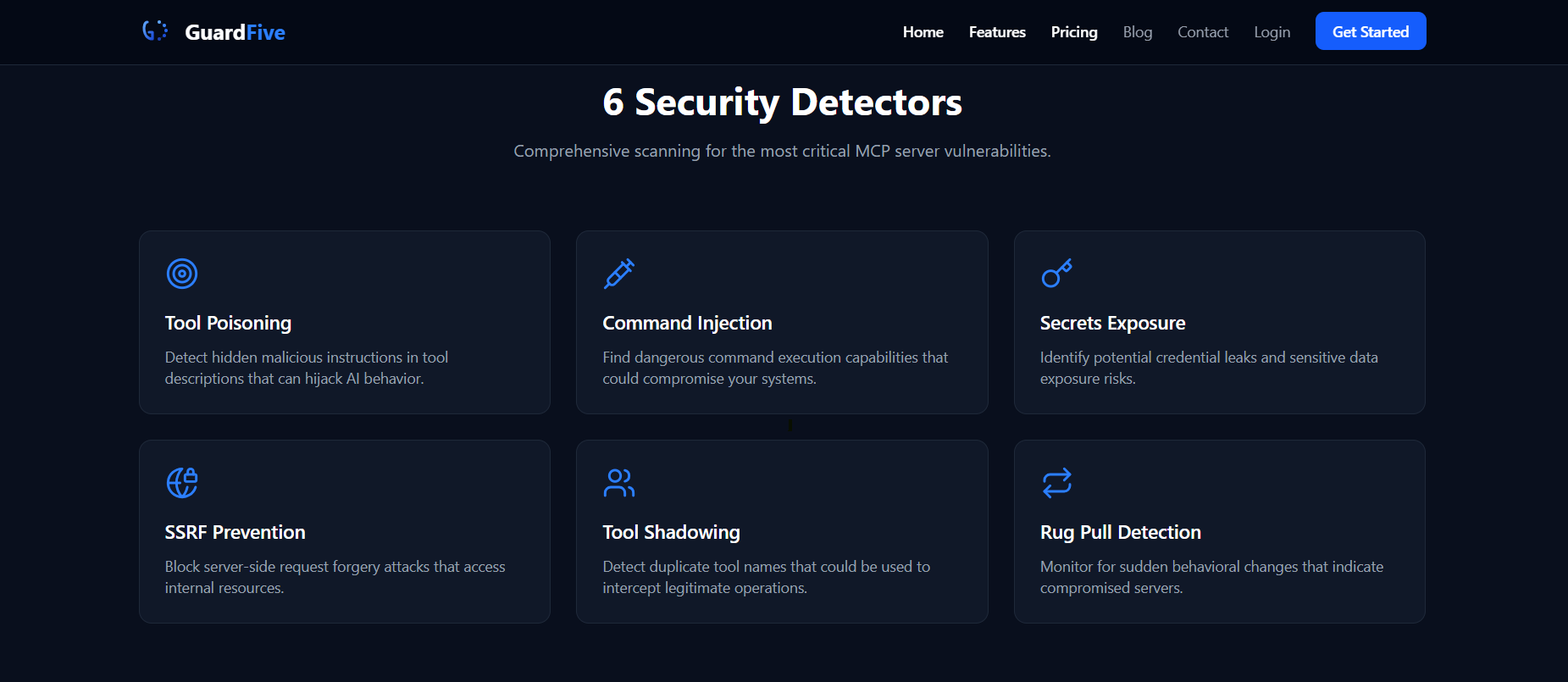1568x682 pixels.
Task: Visit the Blog section
Action: [1137, 31]
